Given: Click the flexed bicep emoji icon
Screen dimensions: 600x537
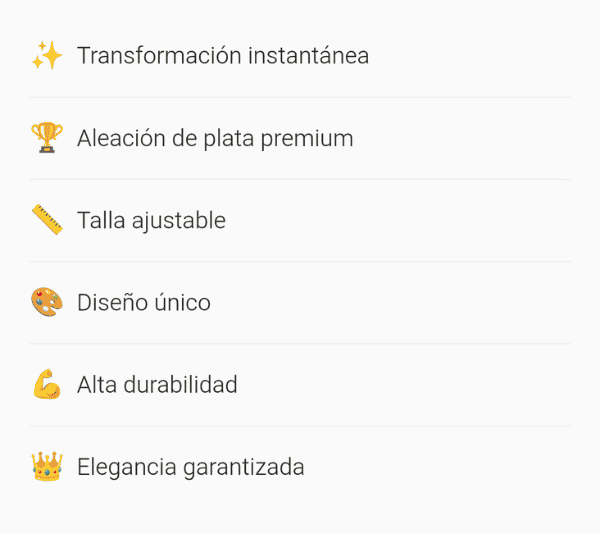Looking at the screenshot, I should pyautogui.click(x=47, y=384).
